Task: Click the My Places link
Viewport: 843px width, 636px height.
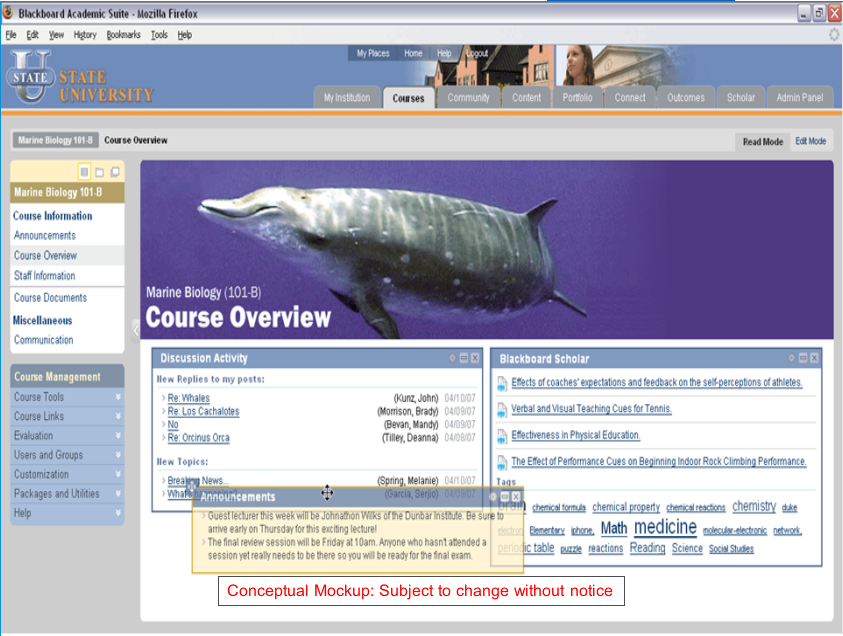Action: coord(373,53)
